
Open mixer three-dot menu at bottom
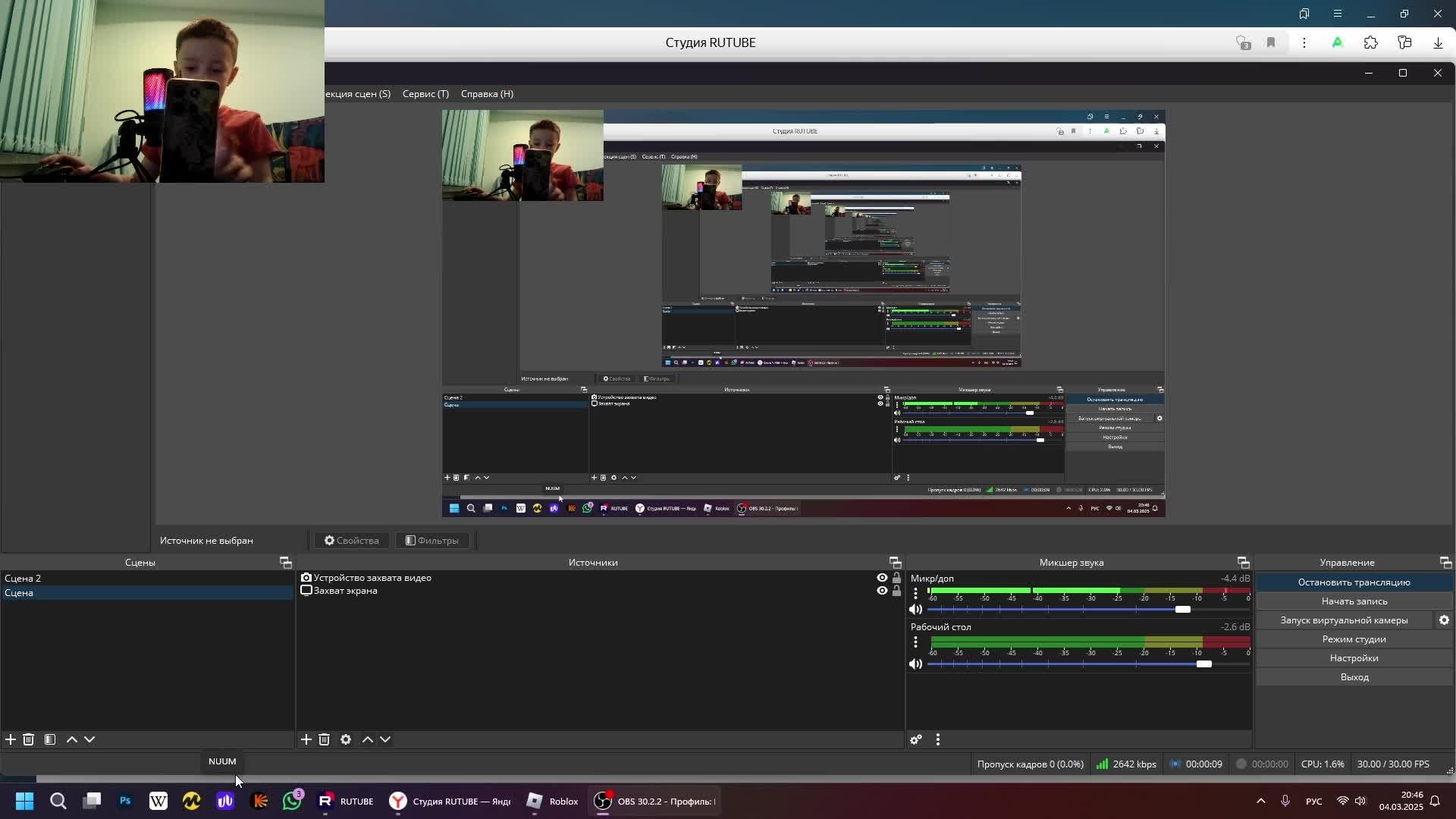point(938,739)
